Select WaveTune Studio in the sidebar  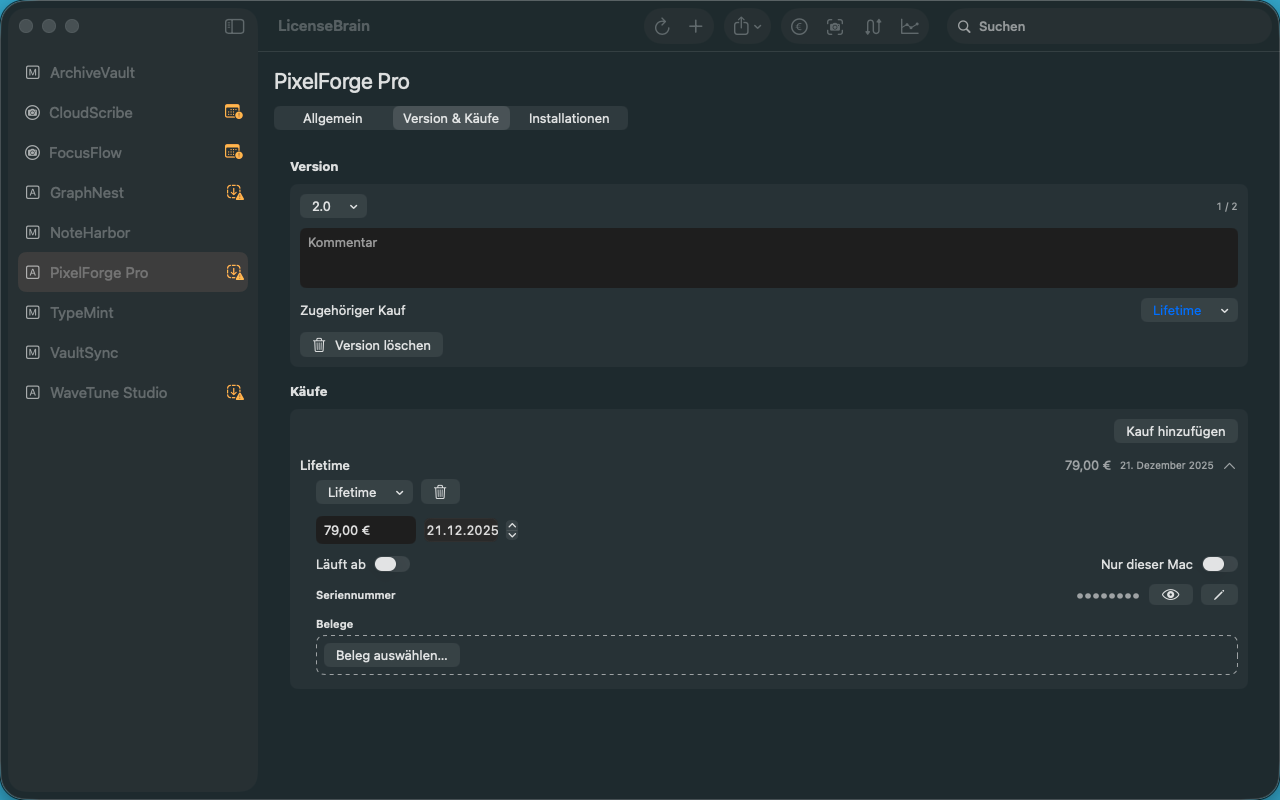(133, 393)
